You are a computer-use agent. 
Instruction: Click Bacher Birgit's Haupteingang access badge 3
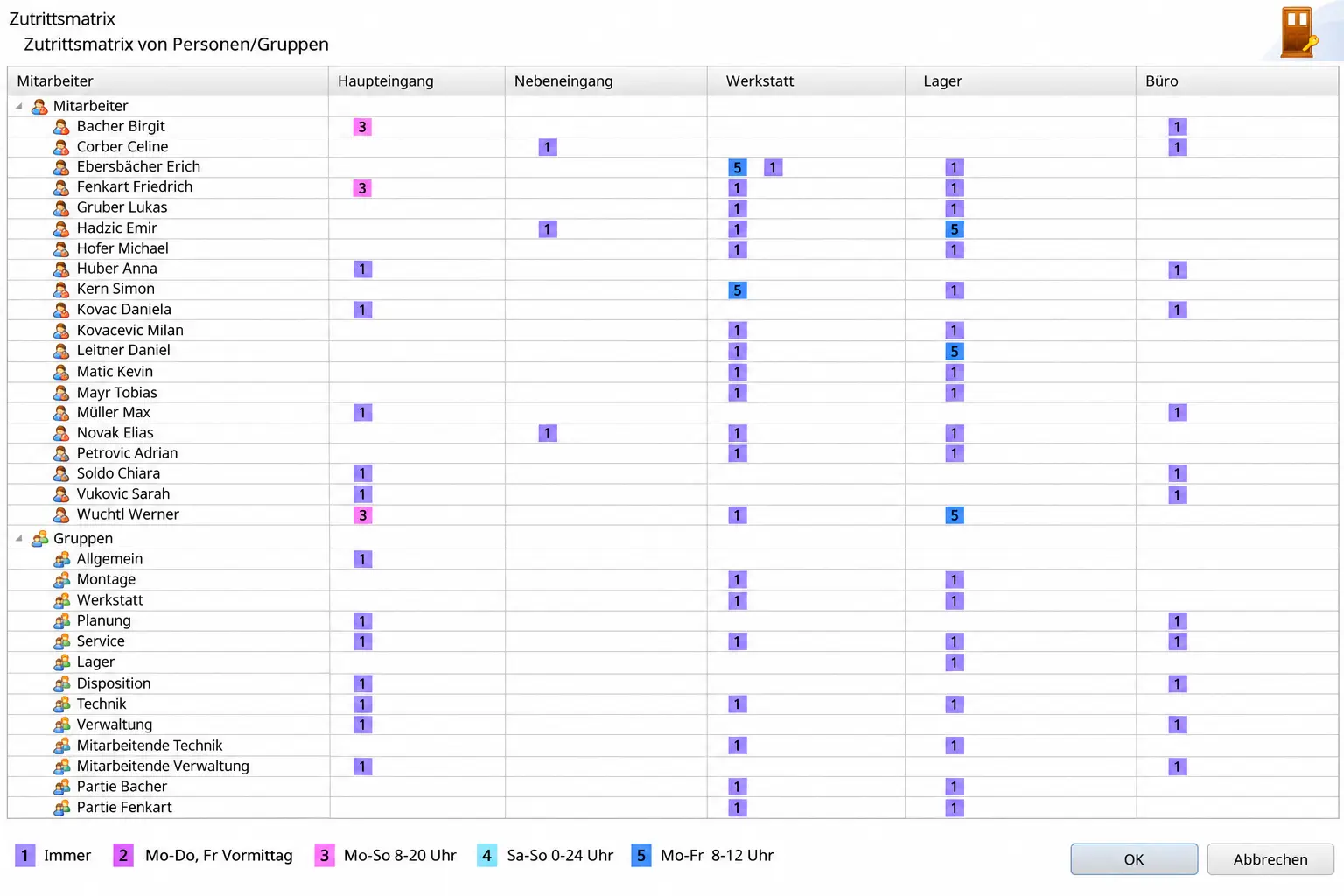click(x=362, y=127)
